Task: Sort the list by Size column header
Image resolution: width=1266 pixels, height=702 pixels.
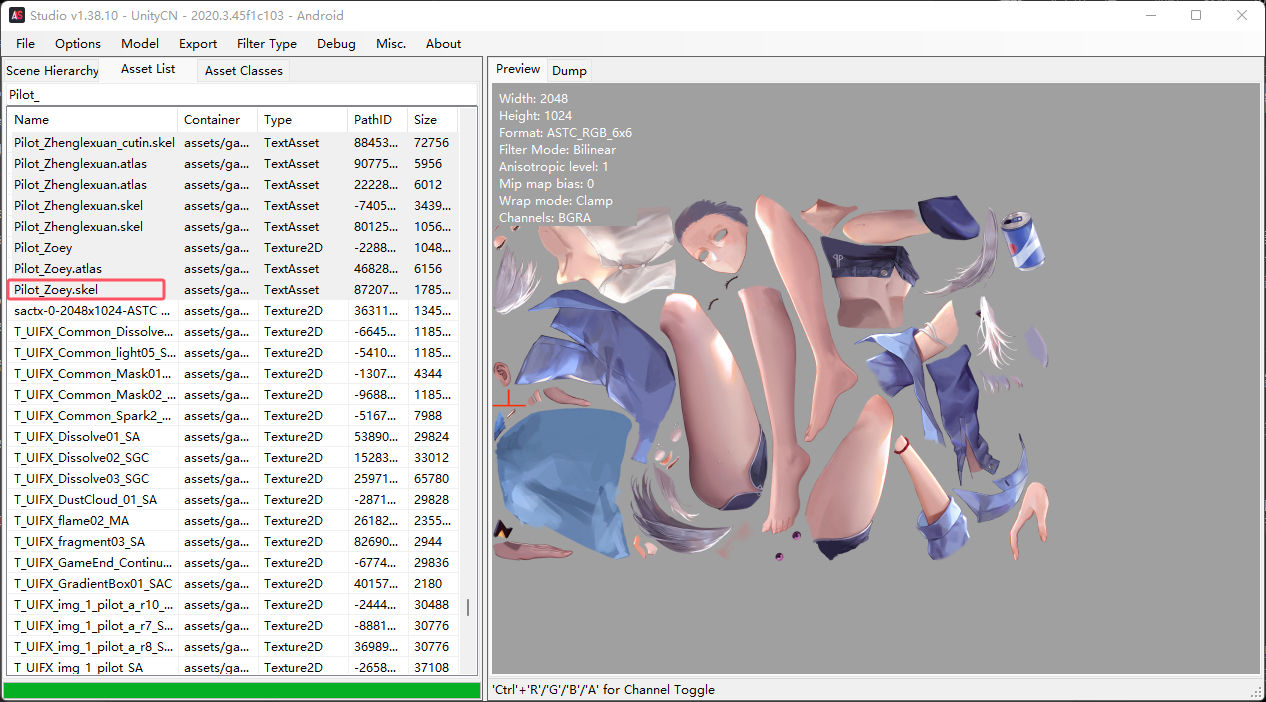Action: coord(431,120)
